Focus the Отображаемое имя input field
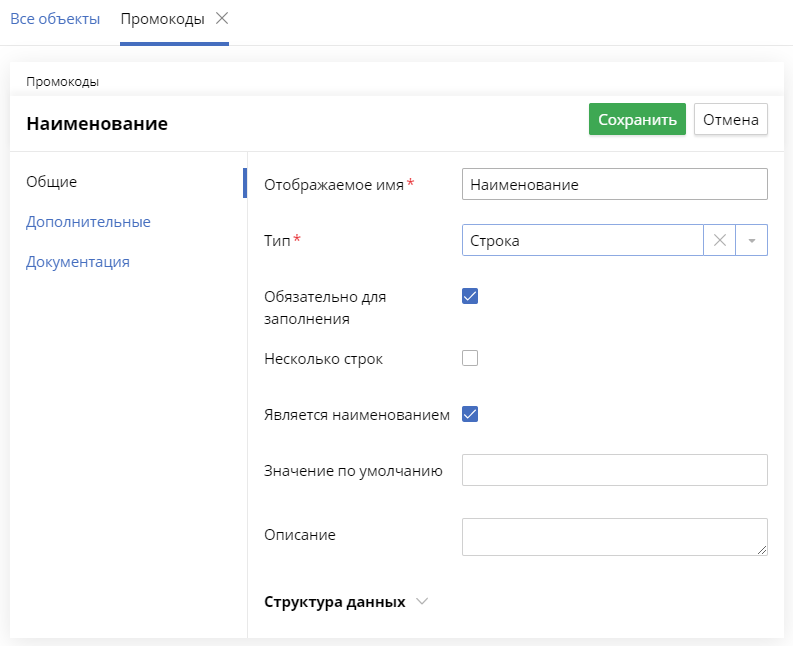The width and height of the screenshot is (793, 646). coord(614,184)
